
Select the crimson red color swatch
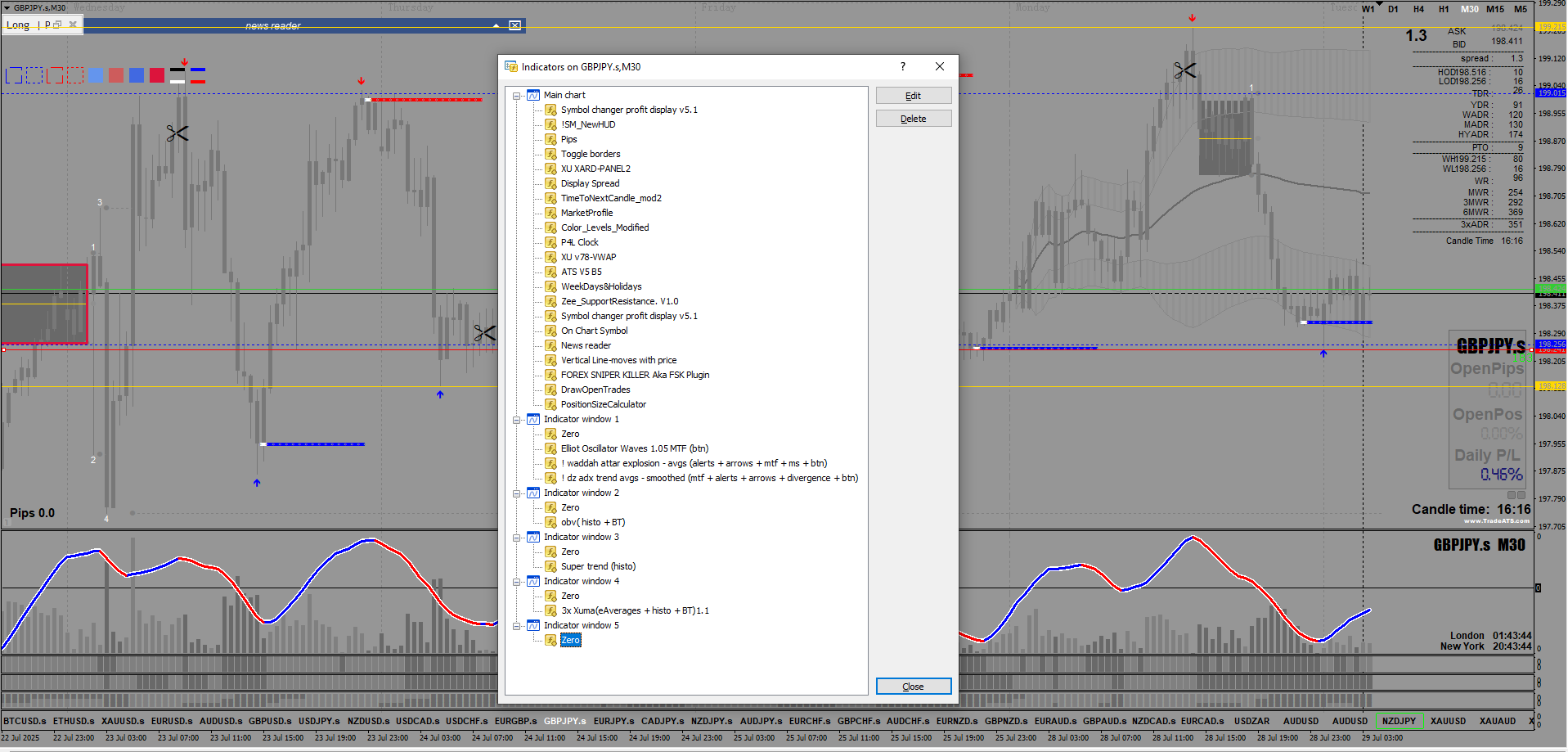157,76
